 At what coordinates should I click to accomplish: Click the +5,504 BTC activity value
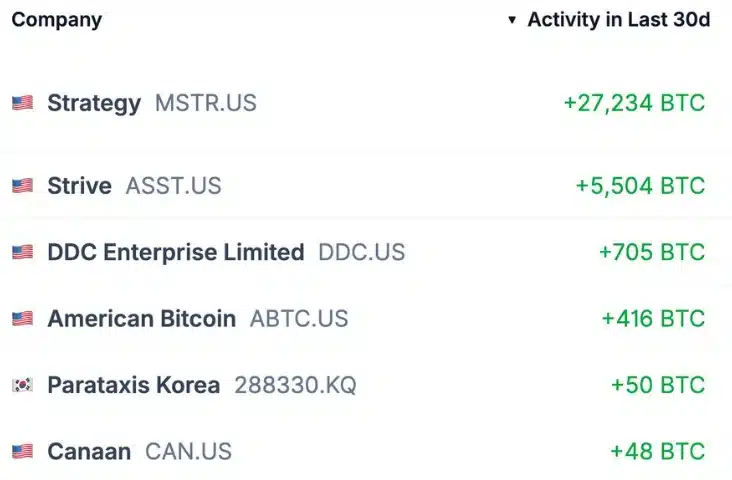point(640,186)
